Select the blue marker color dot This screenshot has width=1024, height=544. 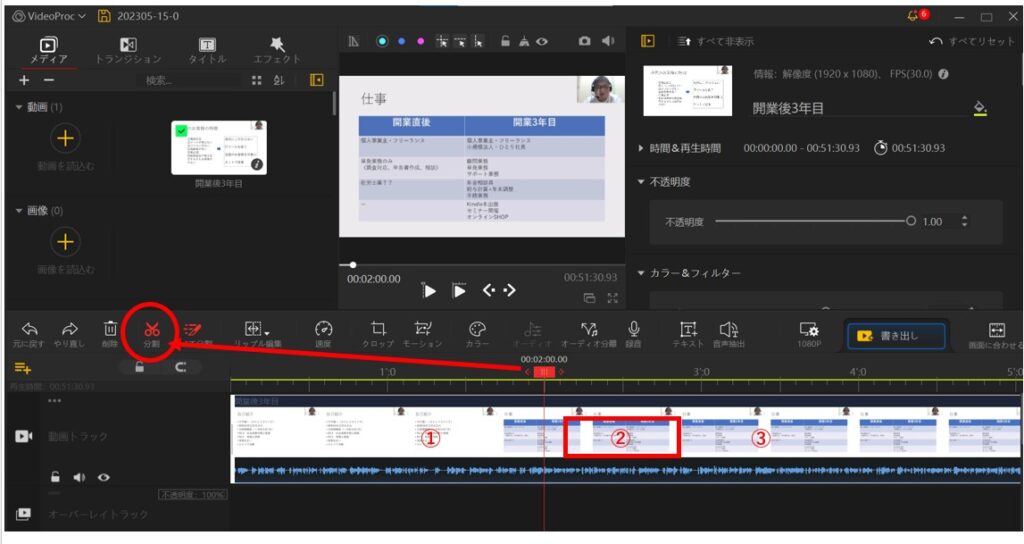point(402,41)
